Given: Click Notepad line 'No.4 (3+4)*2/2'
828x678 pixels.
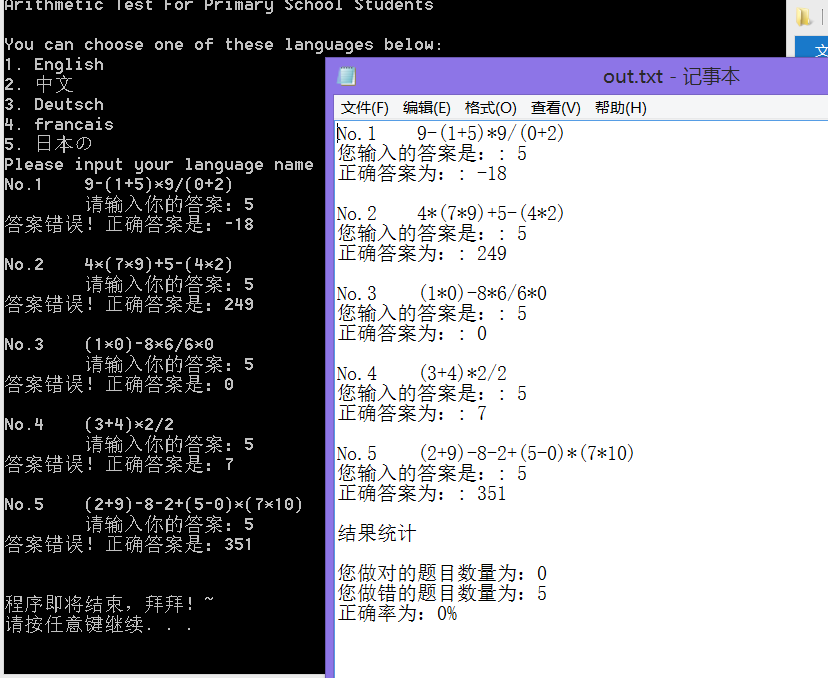Looking at the screenshot, I should (x=422, y=373).
